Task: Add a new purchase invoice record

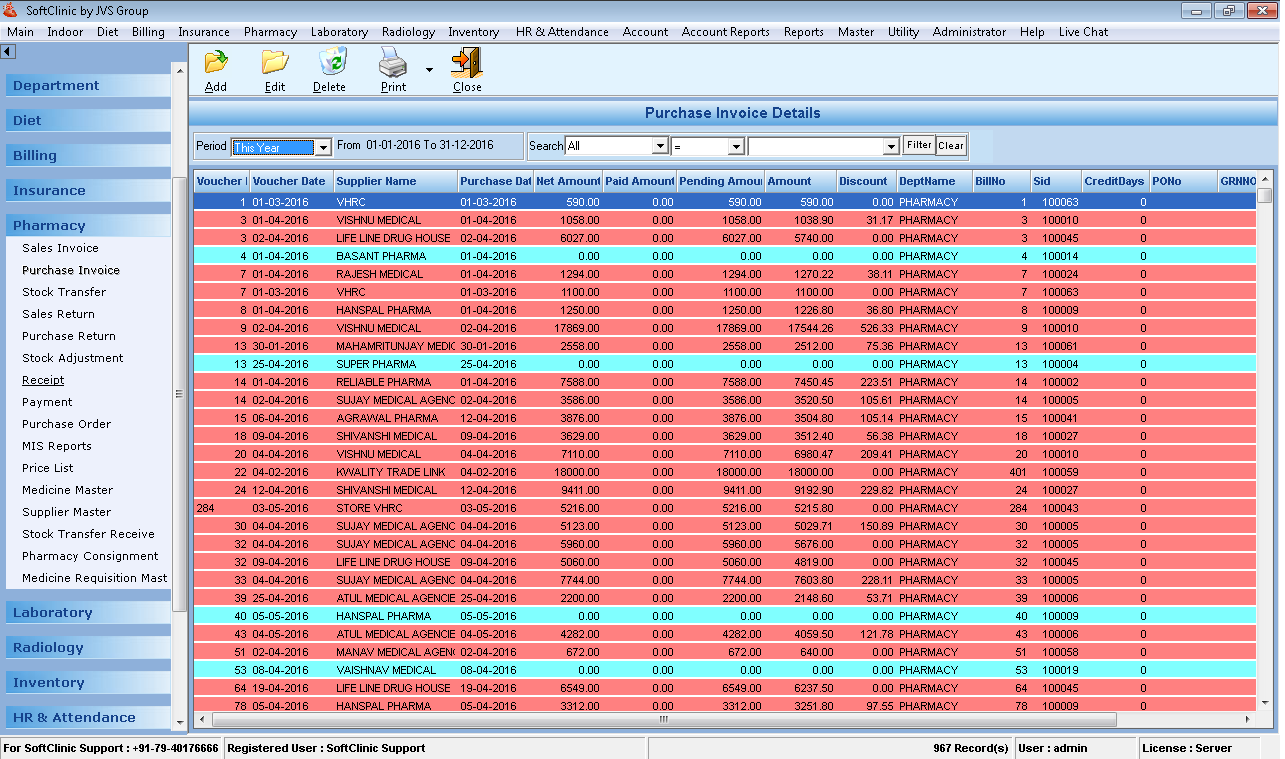Action: pos(215,69)
